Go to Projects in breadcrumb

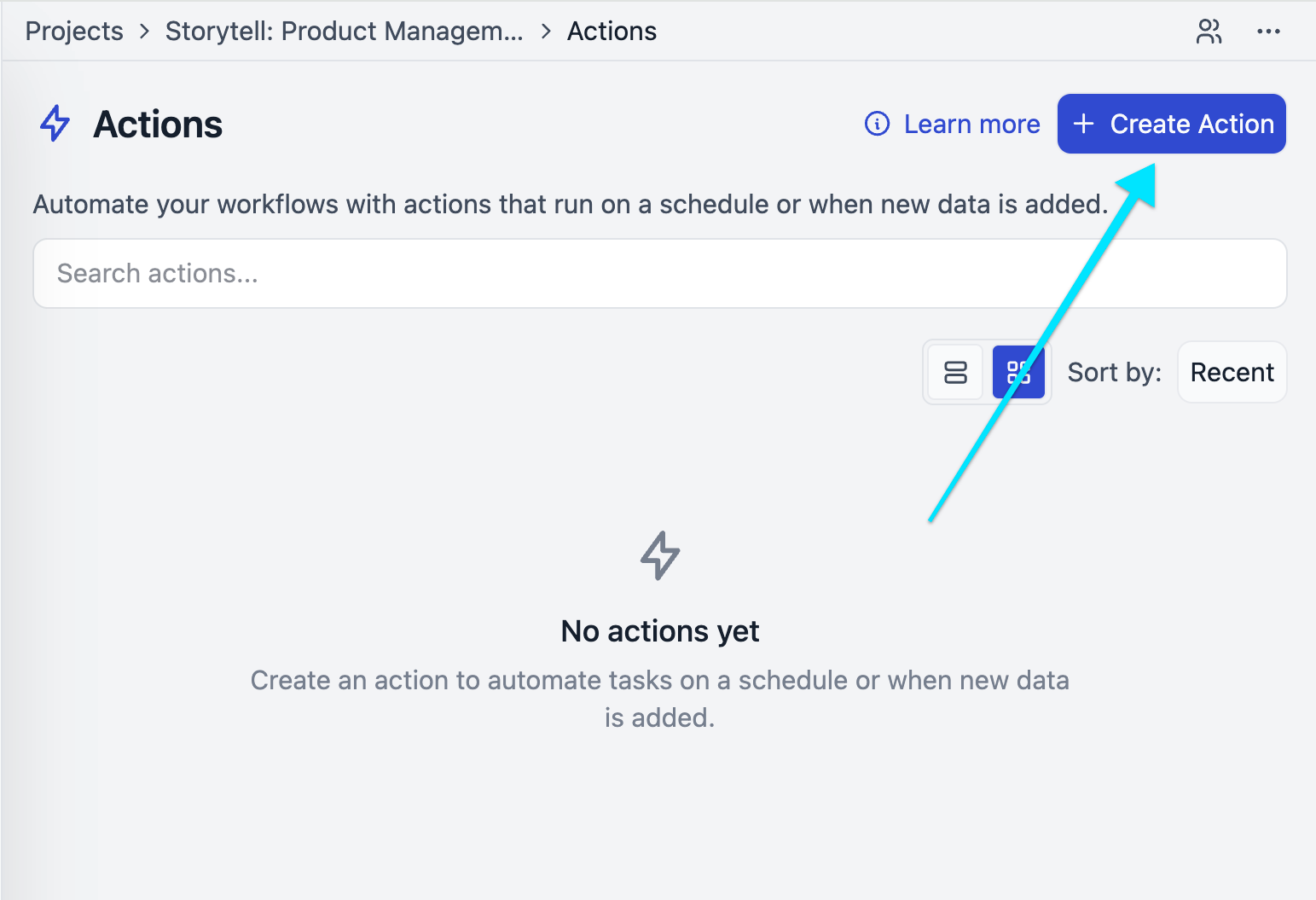point(74,32)
